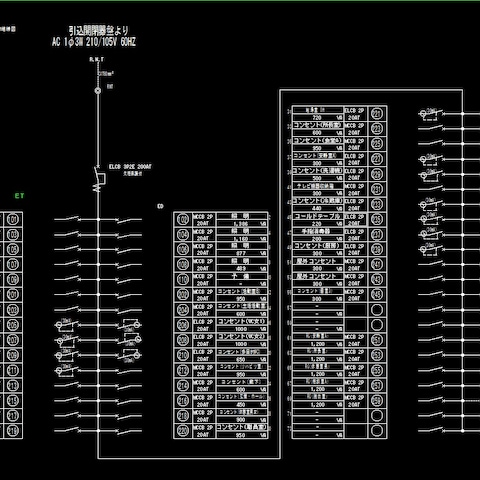Screen dimensions: 480x480
Task: Click circuit number circle 211
Action: [13, 370]
